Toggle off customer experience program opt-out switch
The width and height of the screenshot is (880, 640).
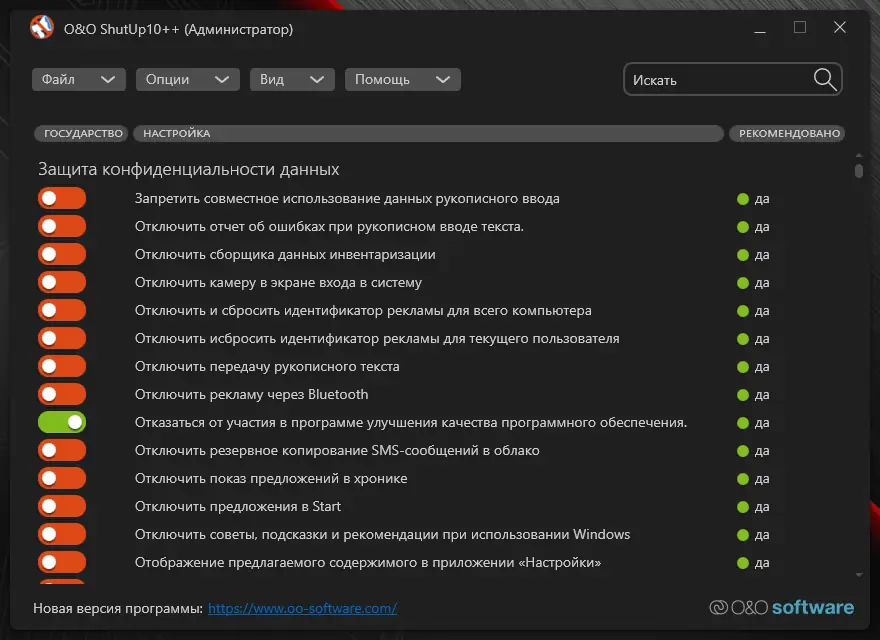click(x=62, y=423)
